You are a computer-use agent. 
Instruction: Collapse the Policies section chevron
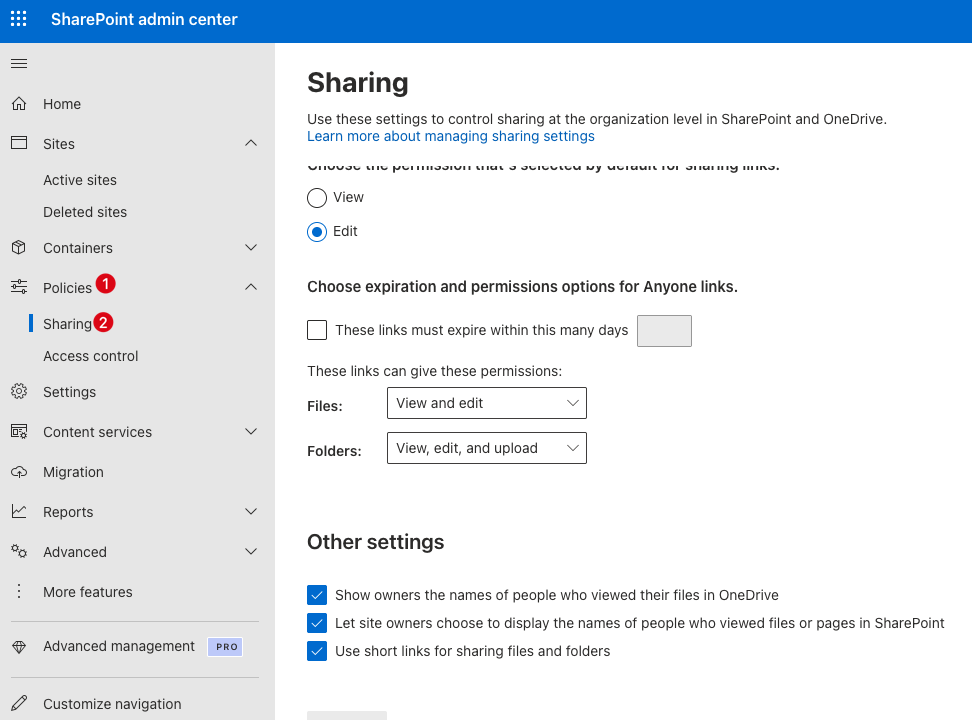click(x=251, y=287)
